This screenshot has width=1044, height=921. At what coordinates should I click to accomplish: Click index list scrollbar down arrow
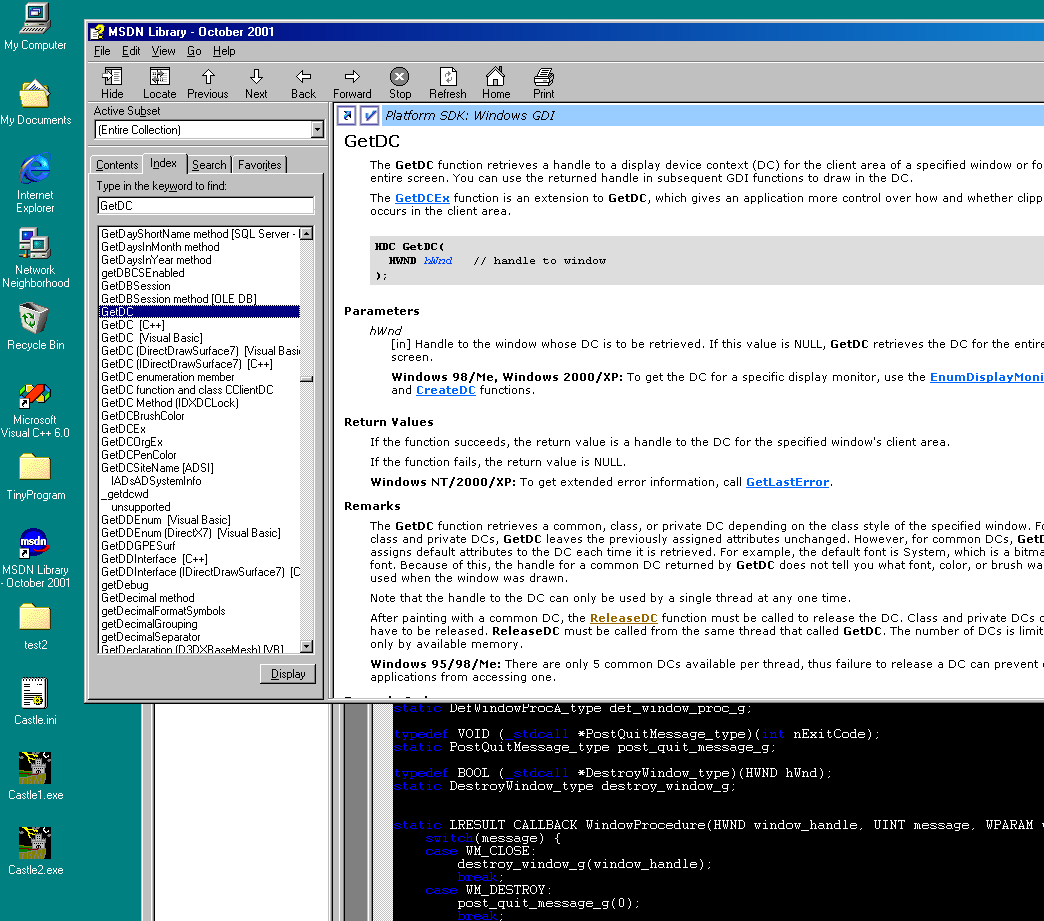(306, 646)
